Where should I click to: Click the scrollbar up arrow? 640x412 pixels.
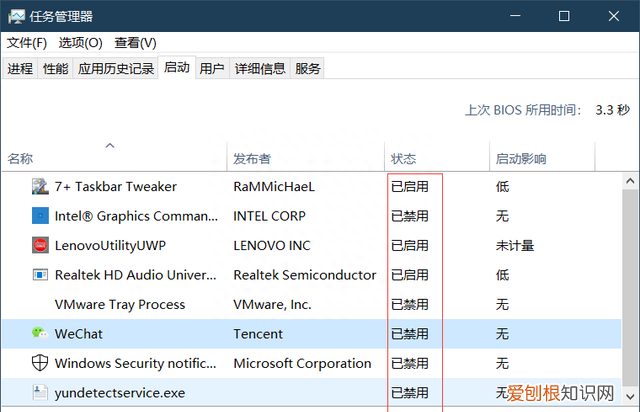pyautogui.click(x=630, y=181)
